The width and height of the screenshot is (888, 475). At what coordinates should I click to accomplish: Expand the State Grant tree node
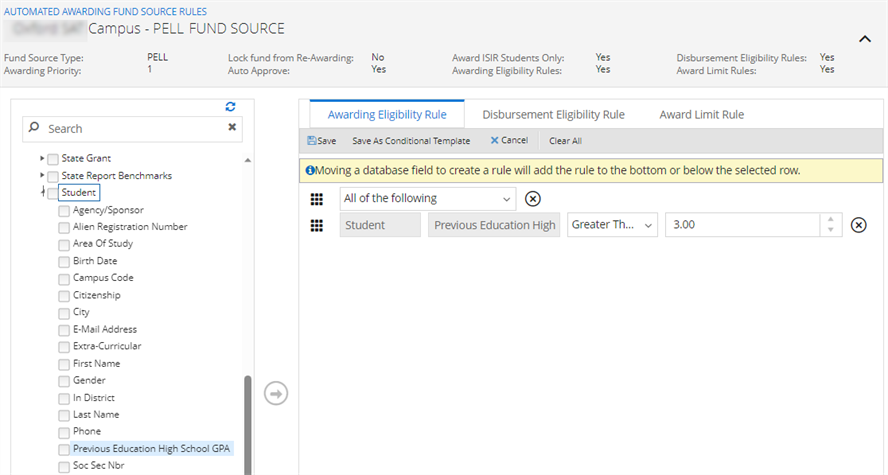42,158
